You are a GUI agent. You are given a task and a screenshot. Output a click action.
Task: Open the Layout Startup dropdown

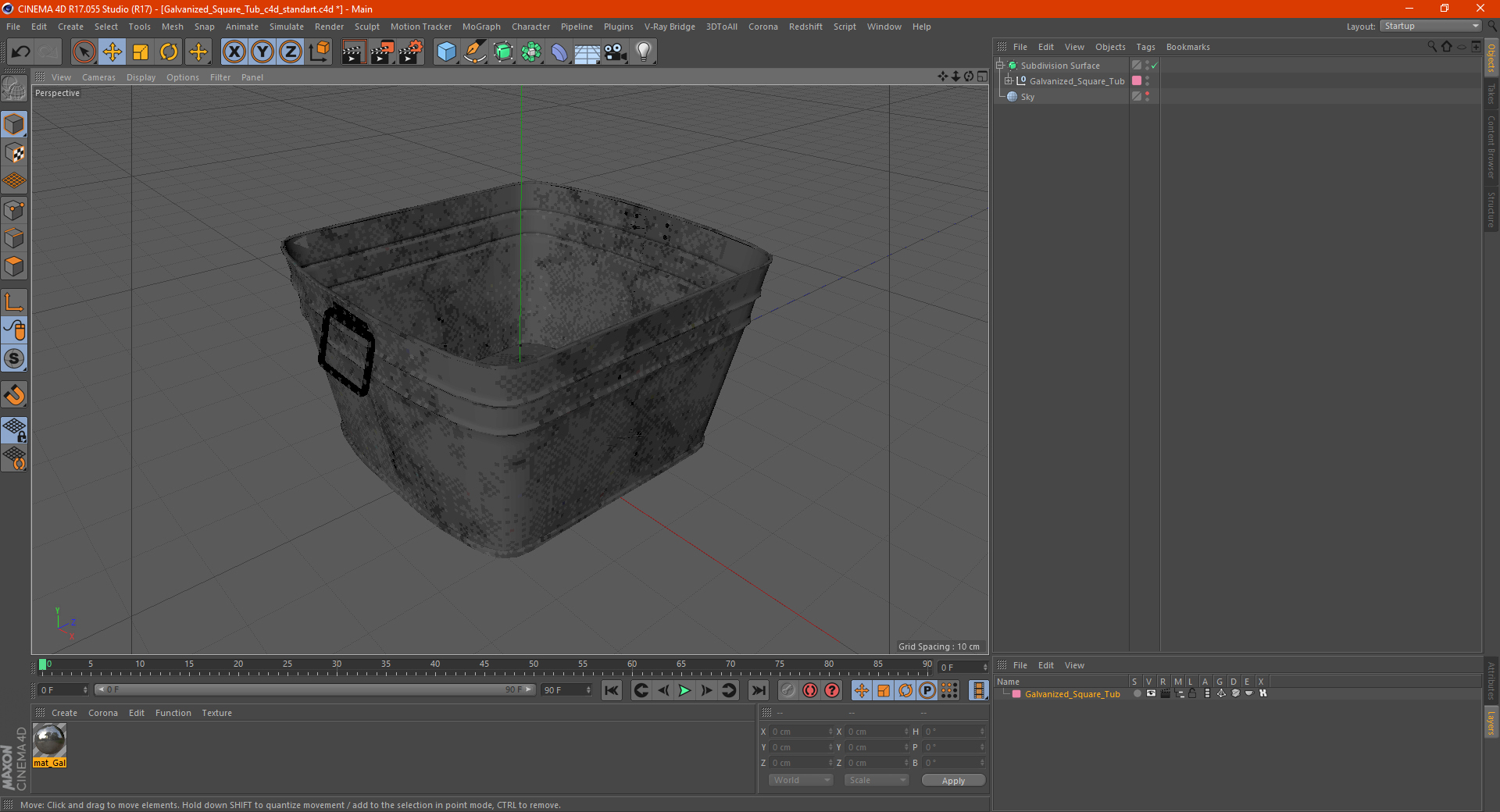coord(1430,26)
